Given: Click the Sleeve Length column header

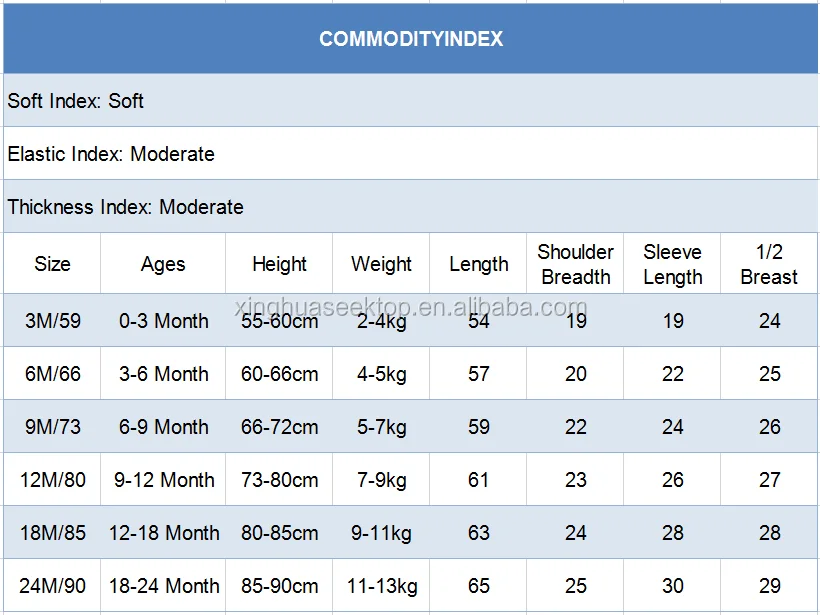Looking at the screenshot, I should point(672,264).
